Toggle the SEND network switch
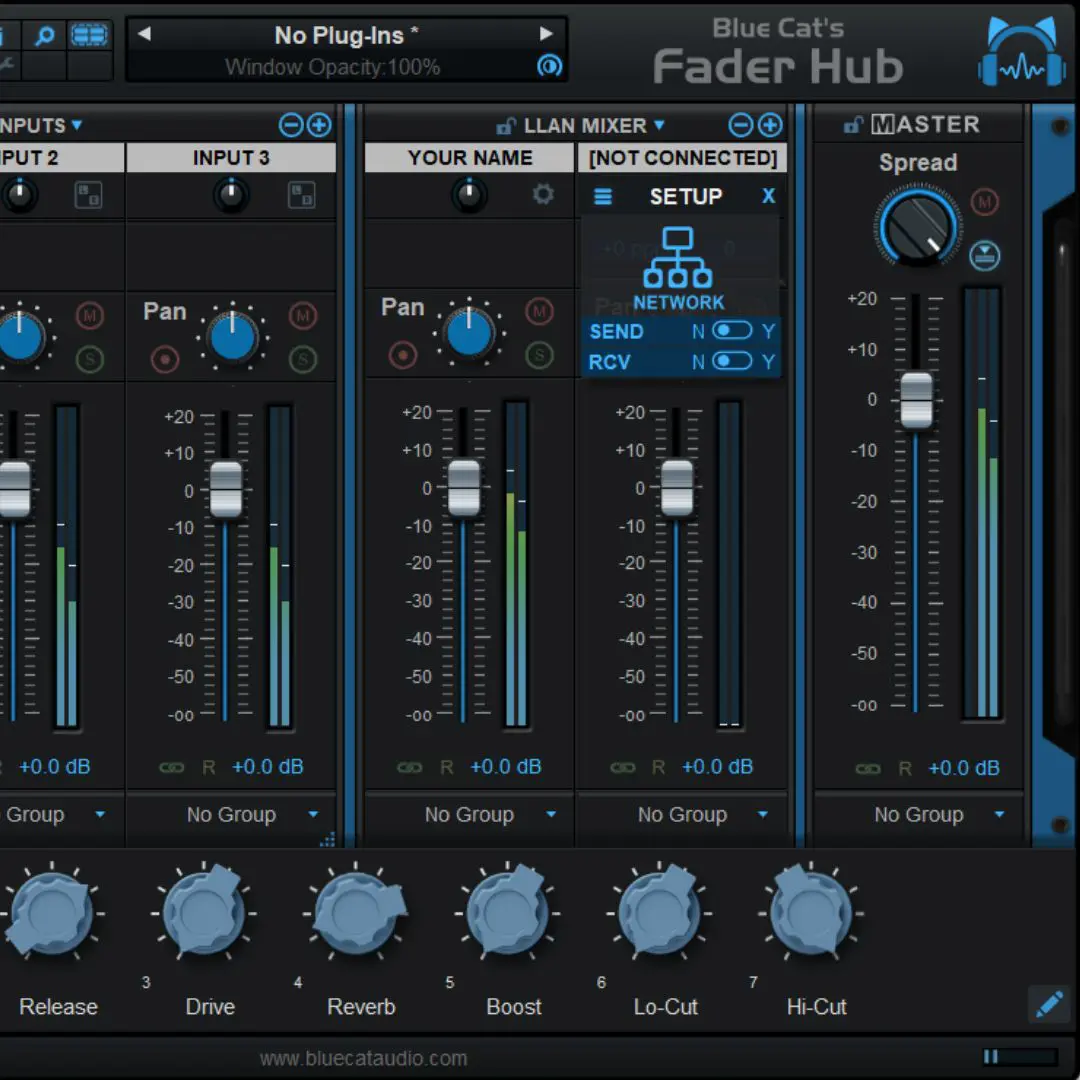The height and width of the screenshot is (1080, 1080). (x=732, y=331)
